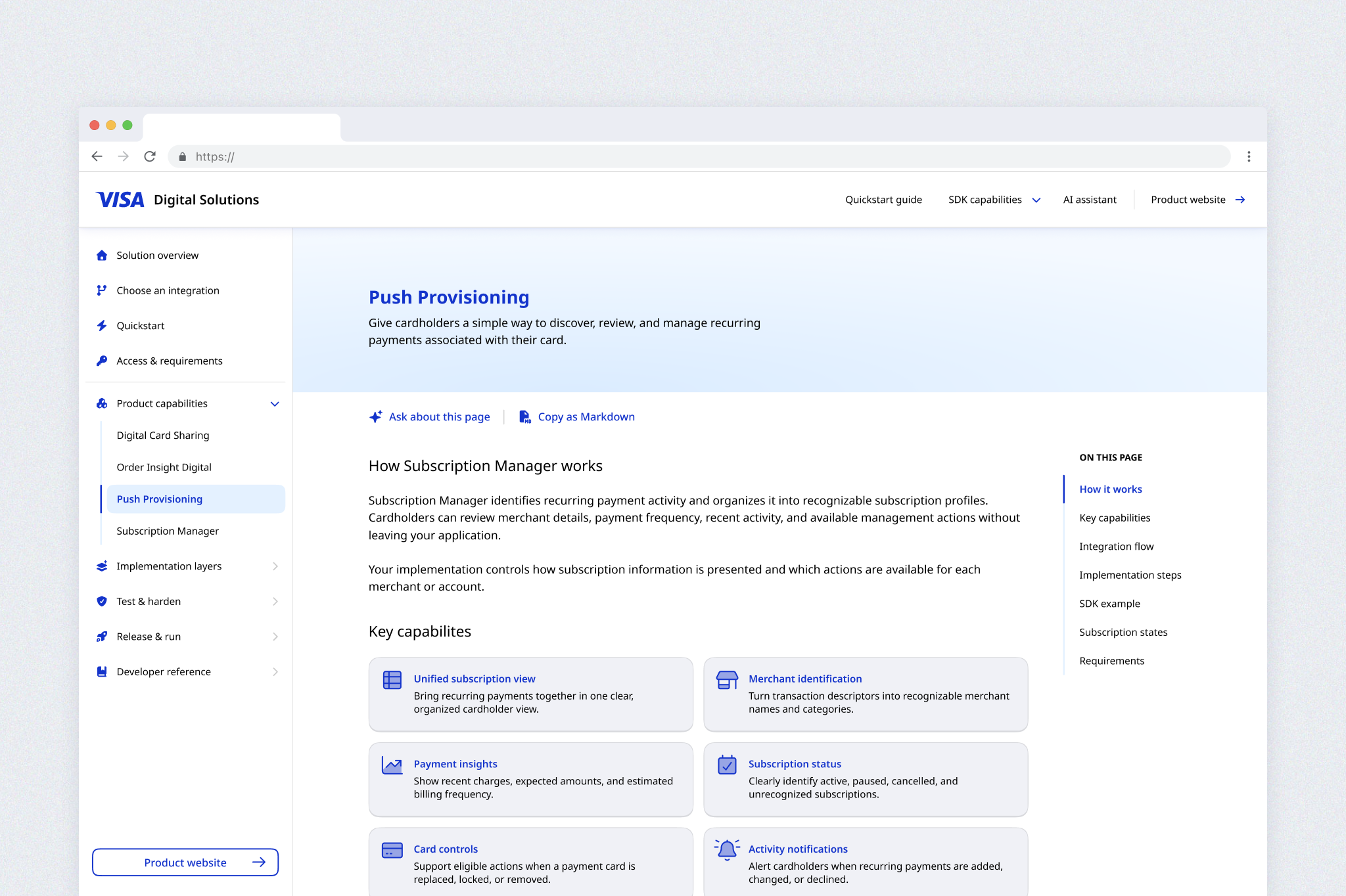Click the Product website link in the header
This screenshot has height=896, width=1346.
(x=1197, y=200)
